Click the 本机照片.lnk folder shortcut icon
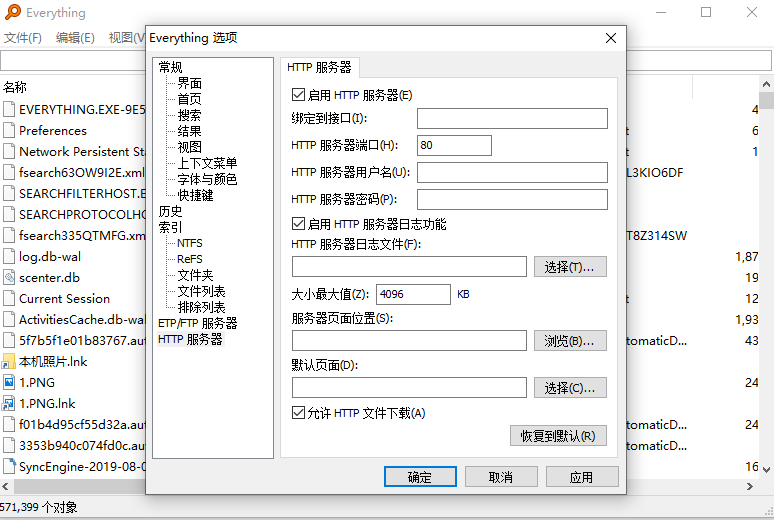The image size is (774, 520). (x=9, y=361)
